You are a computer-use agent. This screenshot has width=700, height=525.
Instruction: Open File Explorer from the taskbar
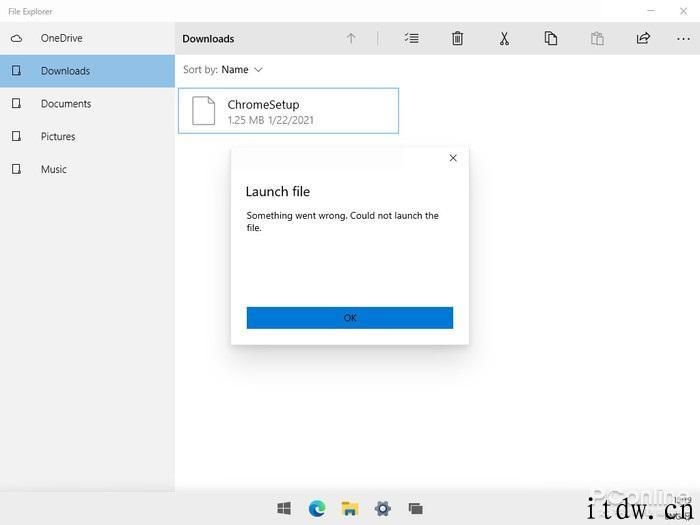pos(350,508)
